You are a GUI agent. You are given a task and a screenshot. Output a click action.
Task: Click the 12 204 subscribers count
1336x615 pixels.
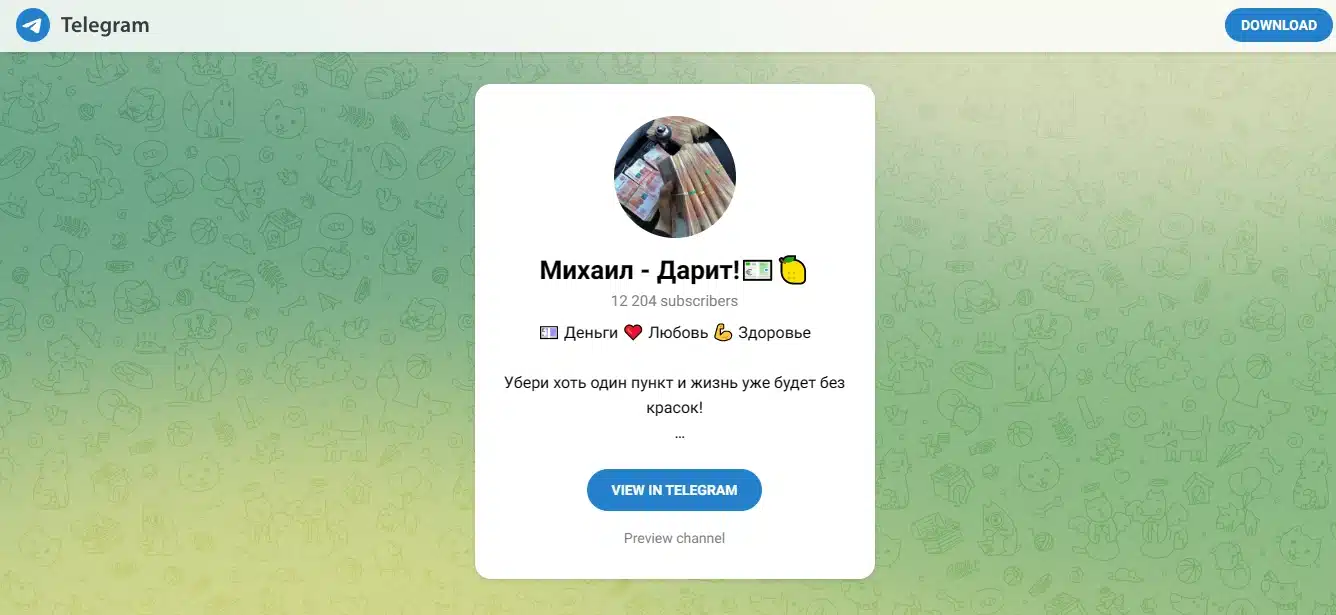click(x=675, y=300)
